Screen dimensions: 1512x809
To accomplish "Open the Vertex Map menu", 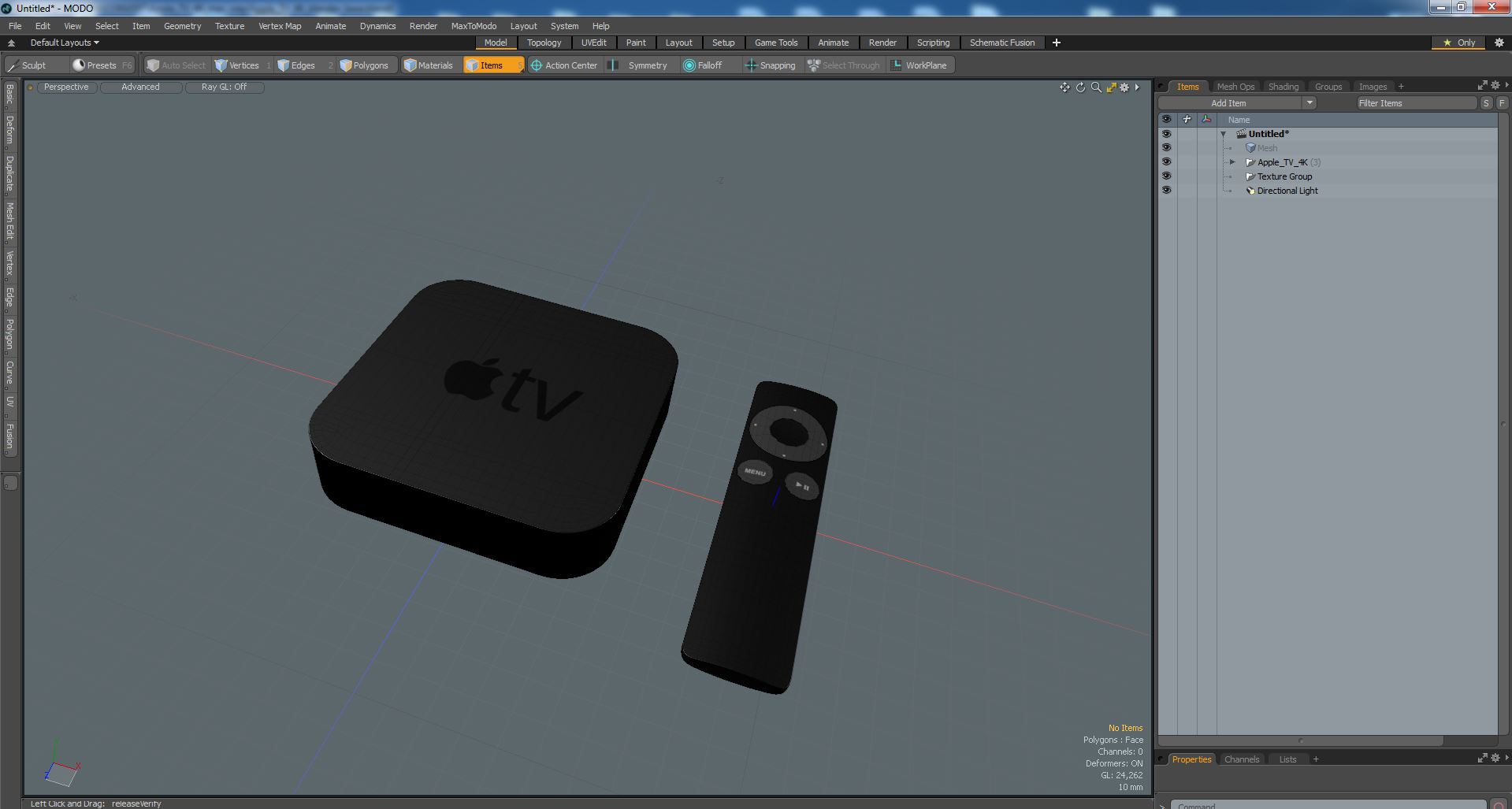I will tap(280, 26).
